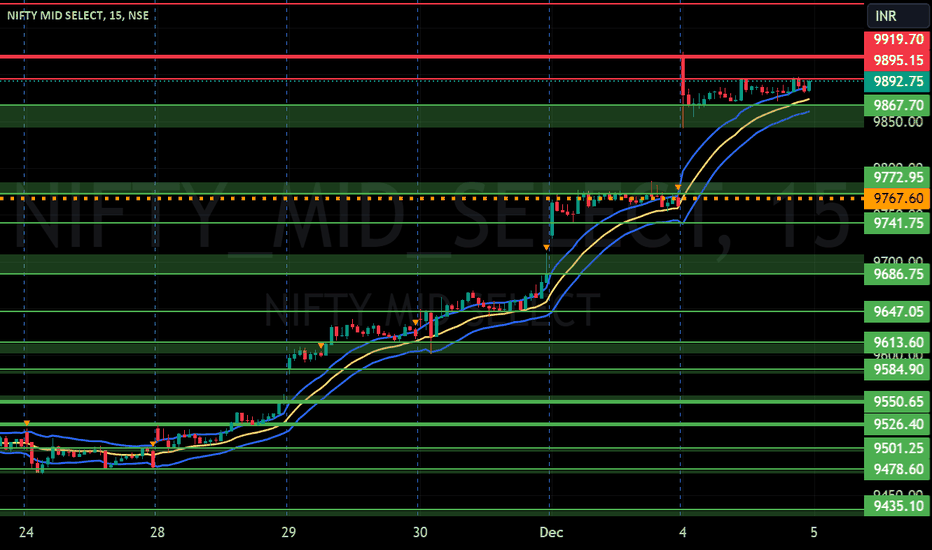Click the orange marker at Dec 1 open

pos(546,247)
